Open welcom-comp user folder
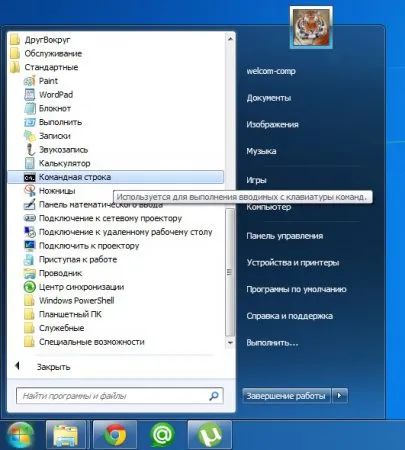The image size is (405, 450). [271, 71]
